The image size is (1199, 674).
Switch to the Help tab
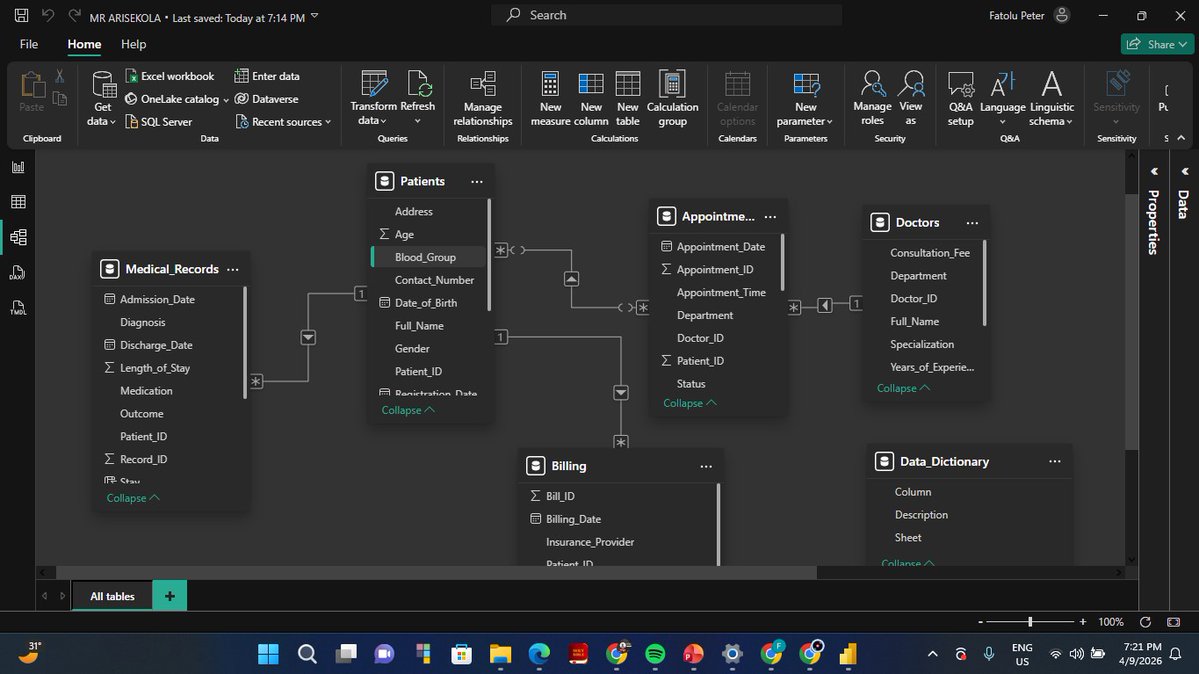coord(133,44)
